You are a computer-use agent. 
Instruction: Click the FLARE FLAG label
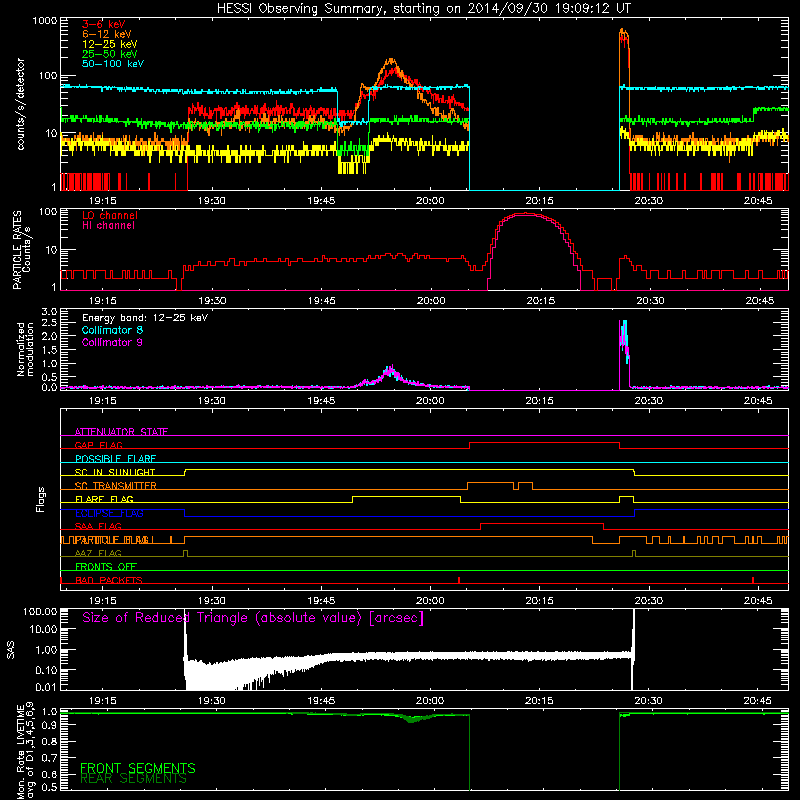pos(104,499)
